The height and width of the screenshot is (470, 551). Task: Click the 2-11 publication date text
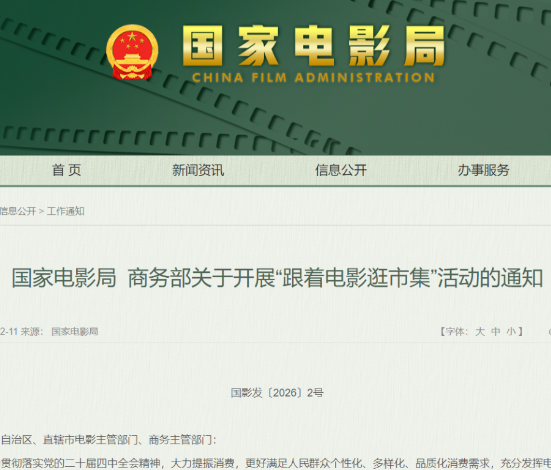point(9,331)
